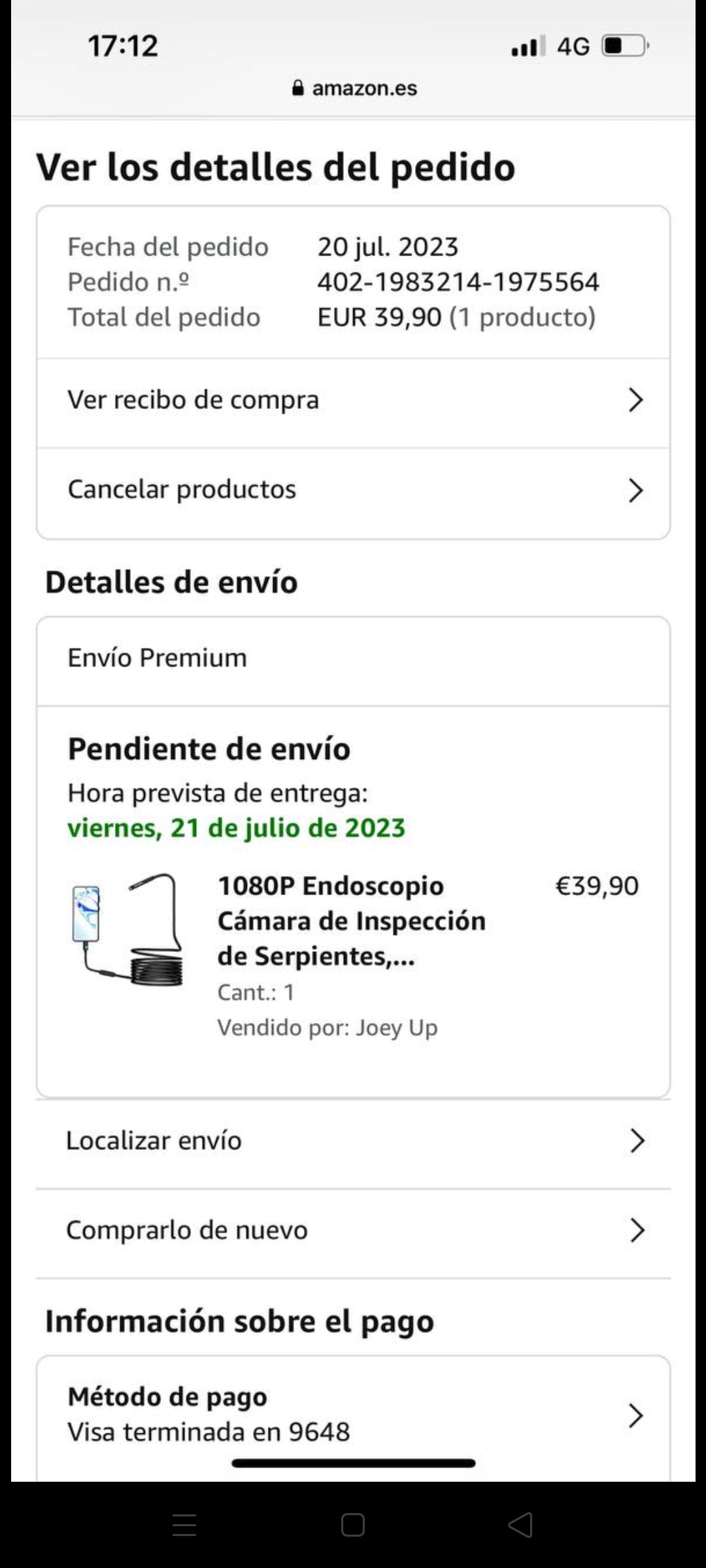Tap the Android back navigation icon
The image size is (706, 1568).
point(520,1526)
